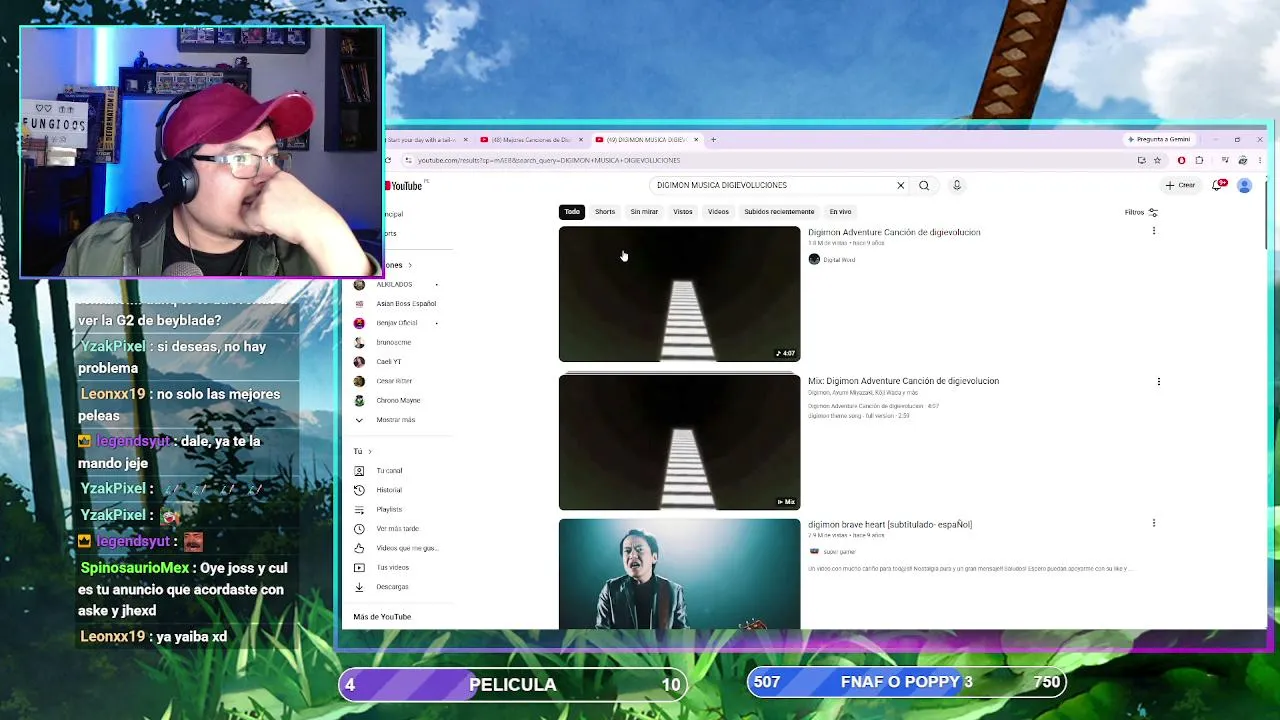Click the site info icon beside the URL
1280x720 pixels.
(408, 160)
